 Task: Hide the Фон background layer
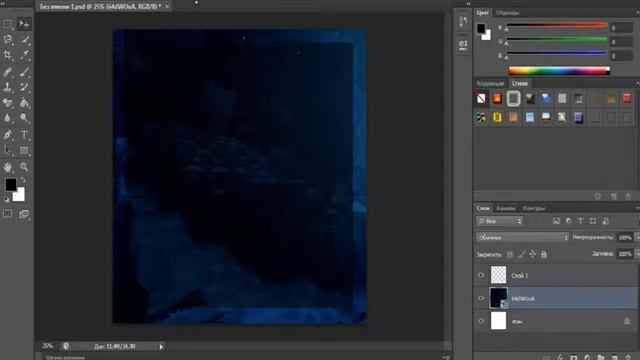[x=481, y=321]
